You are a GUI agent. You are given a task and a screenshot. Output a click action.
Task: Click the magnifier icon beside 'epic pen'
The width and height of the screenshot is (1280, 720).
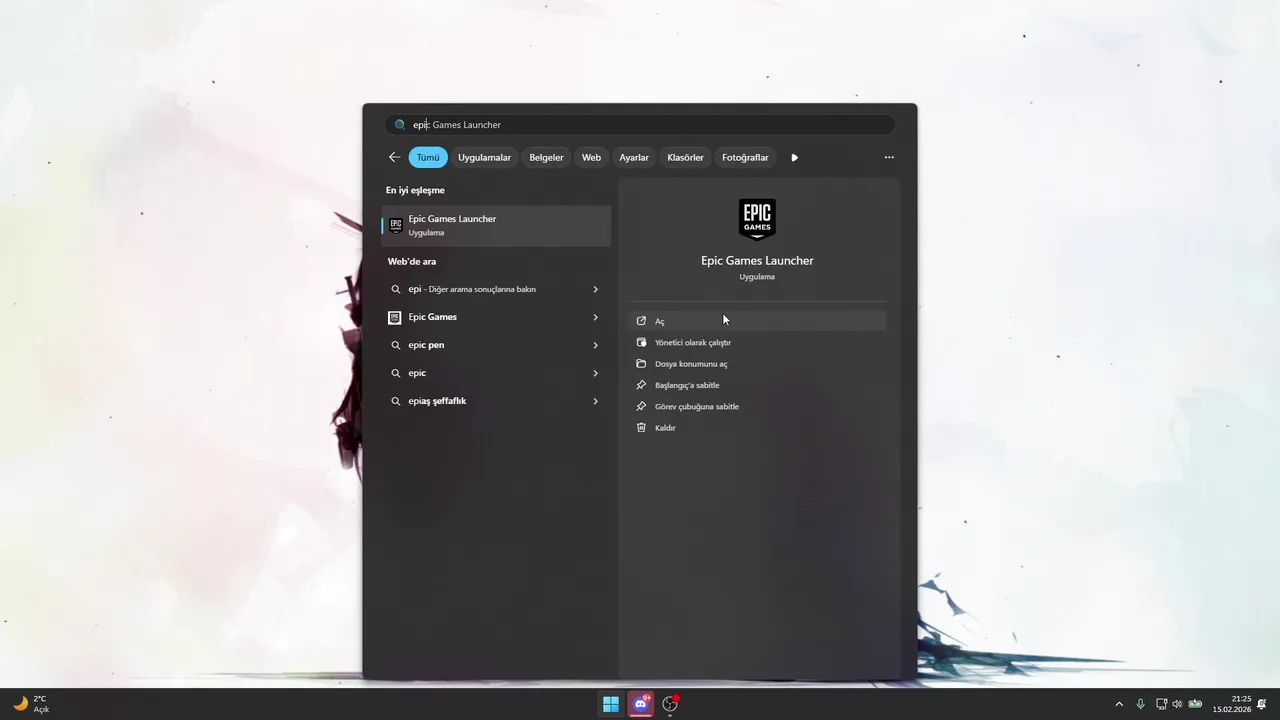click(396, 345)
